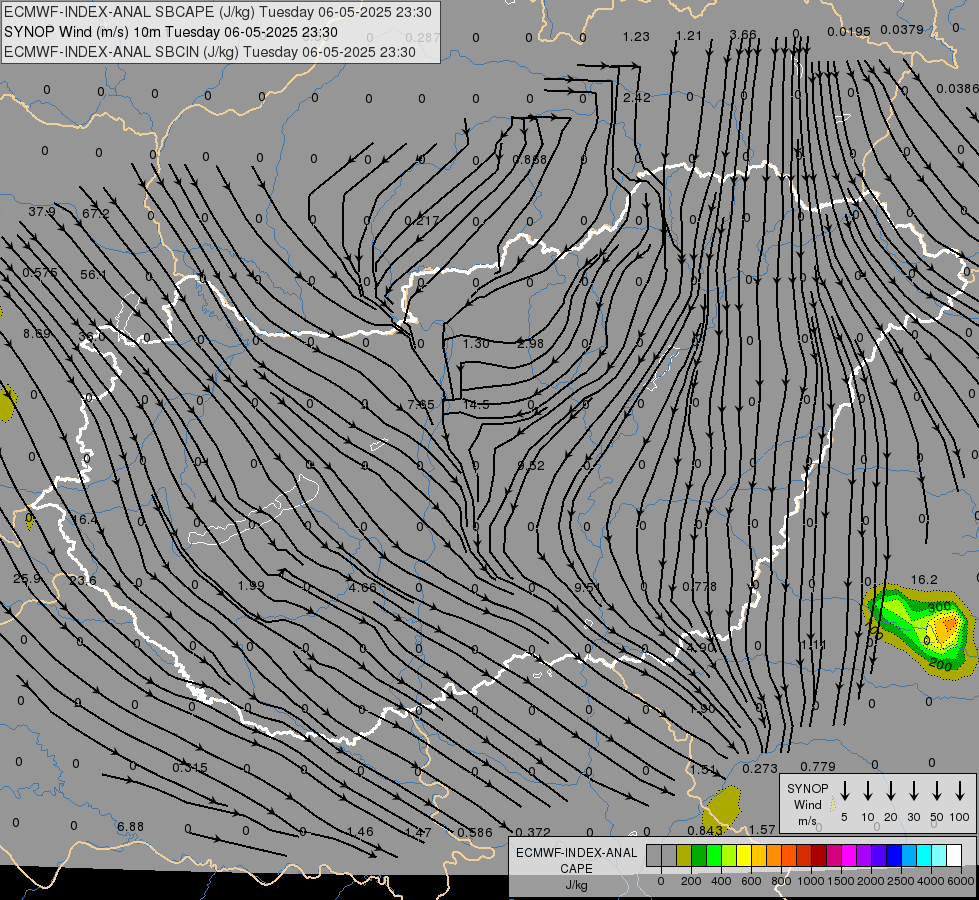Click the map value '0.0379'
The height and width of the screenshot is (900, 979).
pos(902,29)
